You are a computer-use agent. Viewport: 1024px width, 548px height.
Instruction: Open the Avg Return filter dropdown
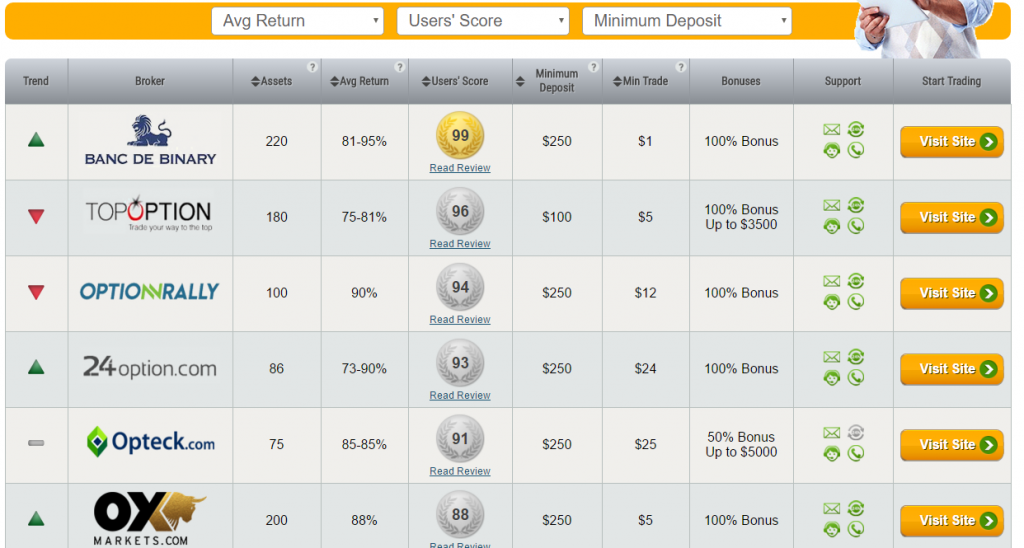click(x=297, y=21)
